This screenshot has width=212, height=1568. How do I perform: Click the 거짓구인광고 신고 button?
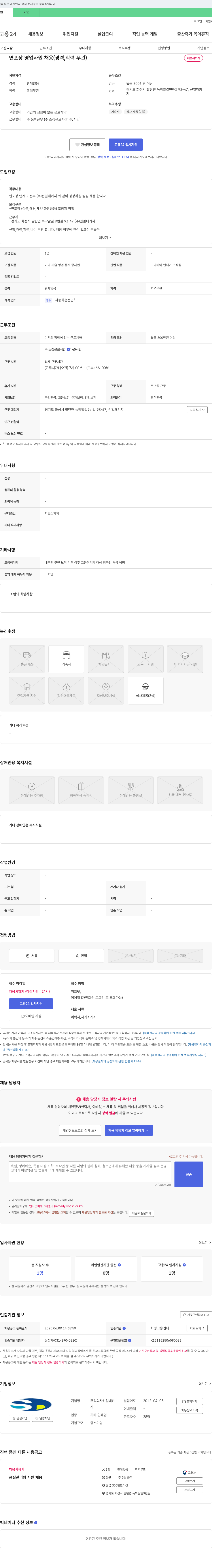(x=196, y=1315)
